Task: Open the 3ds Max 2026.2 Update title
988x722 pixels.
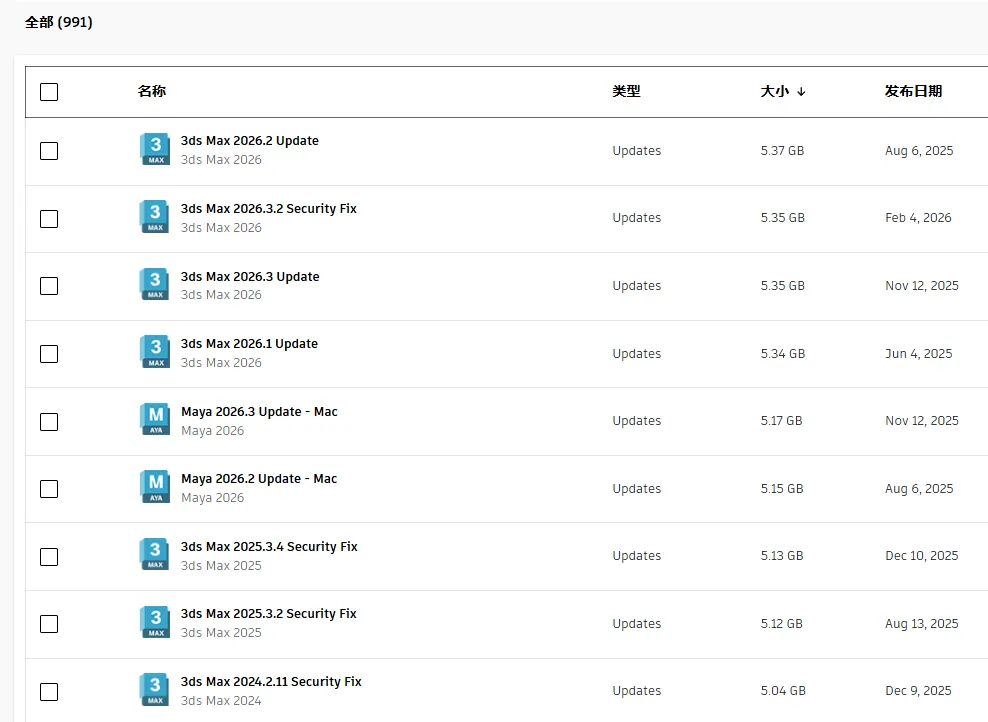Action: 250,141
